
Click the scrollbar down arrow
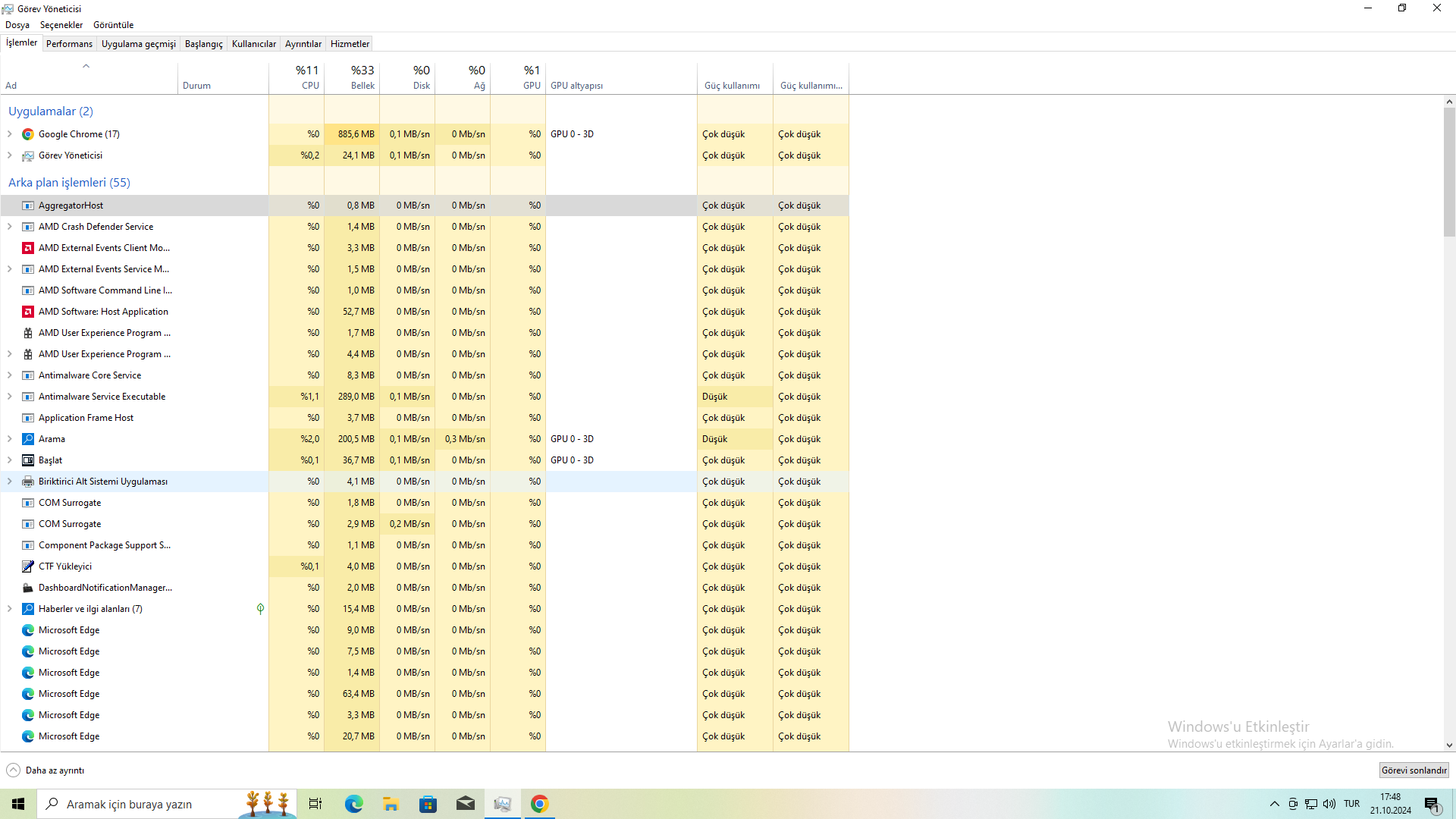click(x=1449, y=745)
